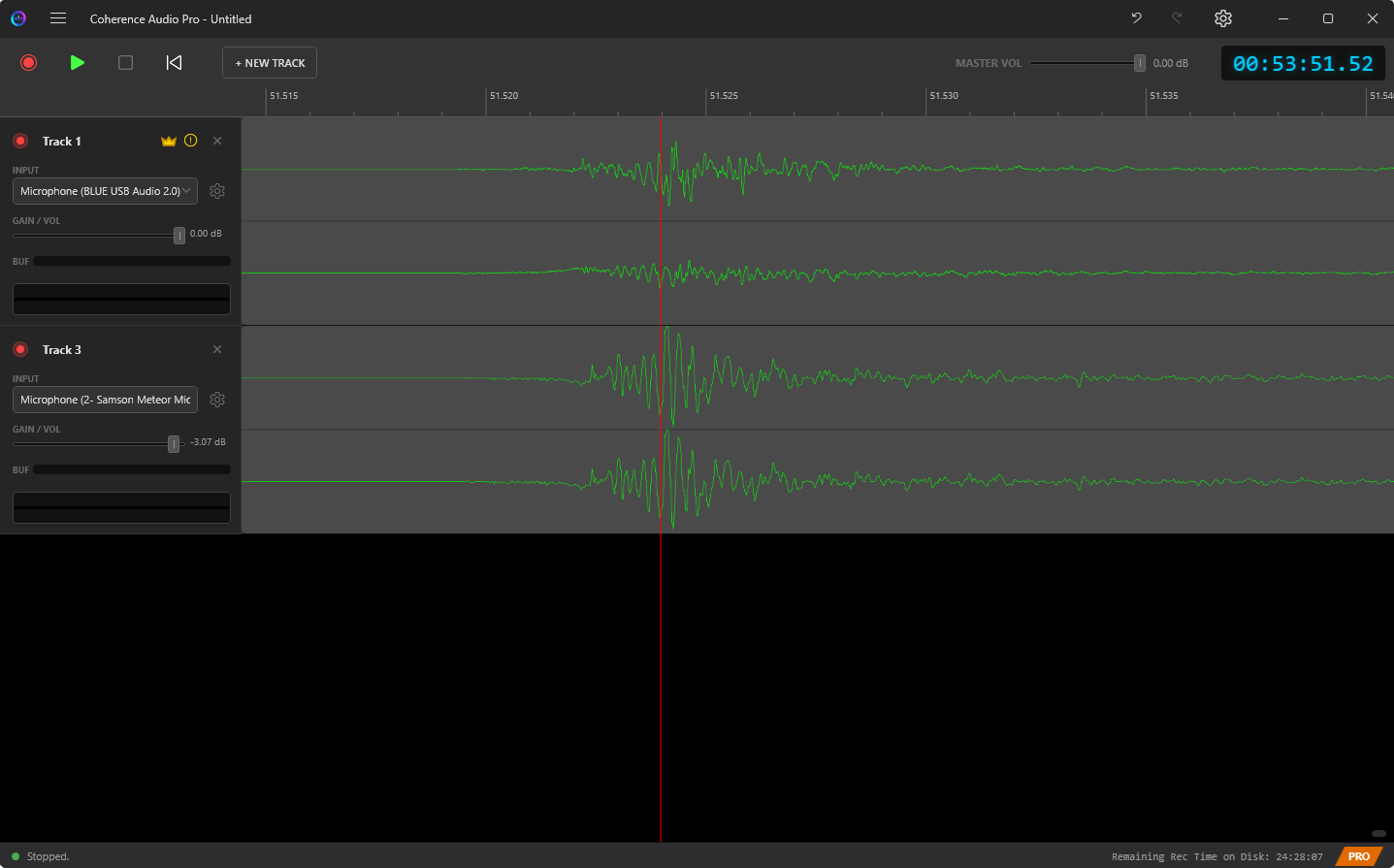Click the crown icon on Track 1
The image size is (1394, 868).
tap(169, 141)
